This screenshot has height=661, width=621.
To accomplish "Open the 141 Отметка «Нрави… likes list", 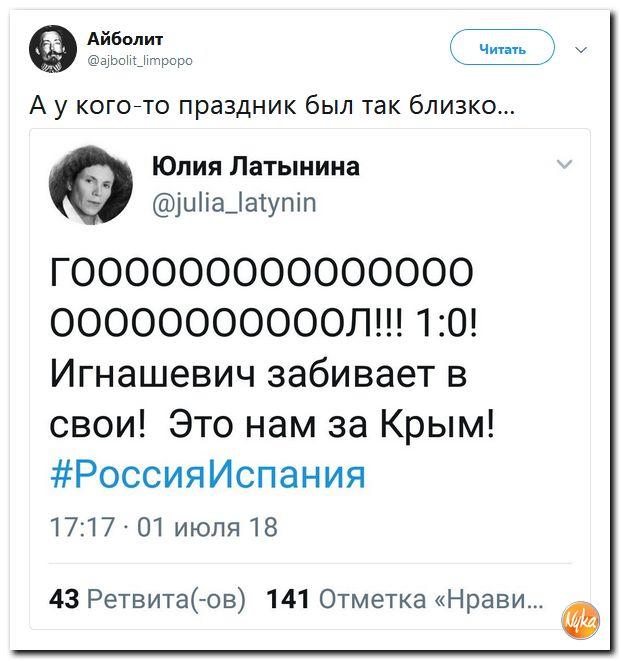I will click(x=406, y=598).
